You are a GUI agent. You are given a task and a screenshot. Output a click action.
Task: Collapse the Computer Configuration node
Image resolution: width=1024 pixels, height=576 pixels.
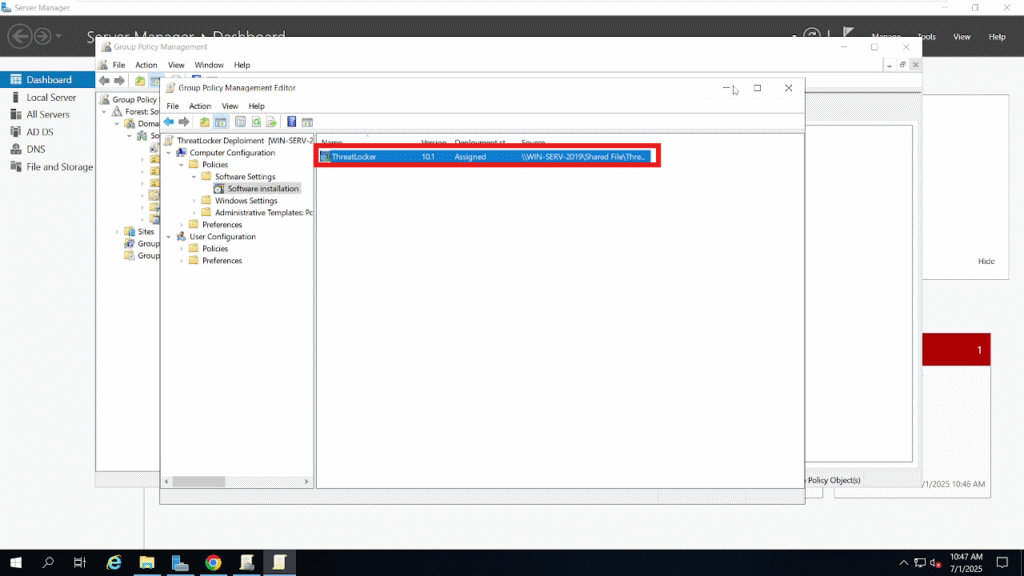169,153
